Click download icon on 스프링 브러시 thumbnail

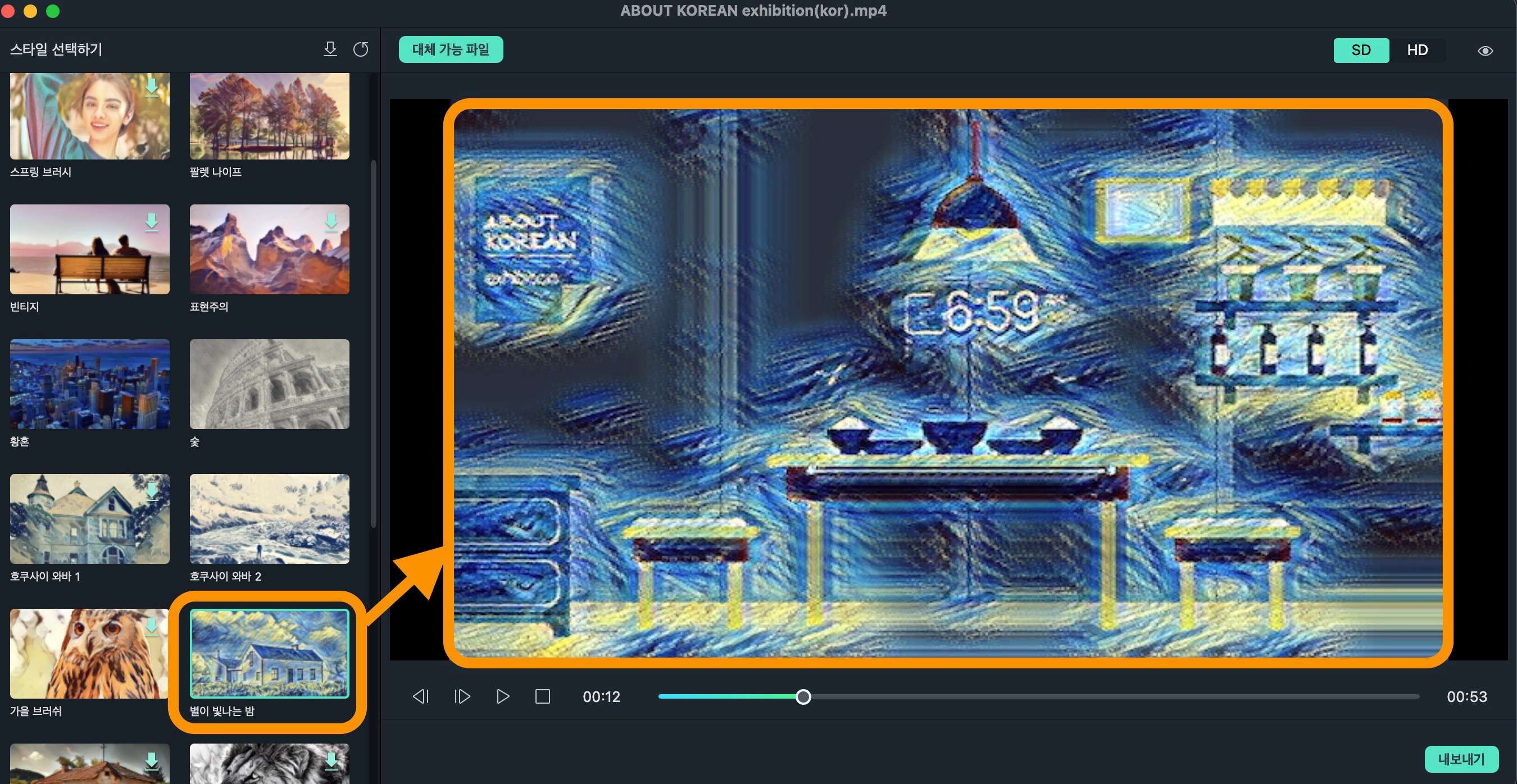[x=152, y=87]
